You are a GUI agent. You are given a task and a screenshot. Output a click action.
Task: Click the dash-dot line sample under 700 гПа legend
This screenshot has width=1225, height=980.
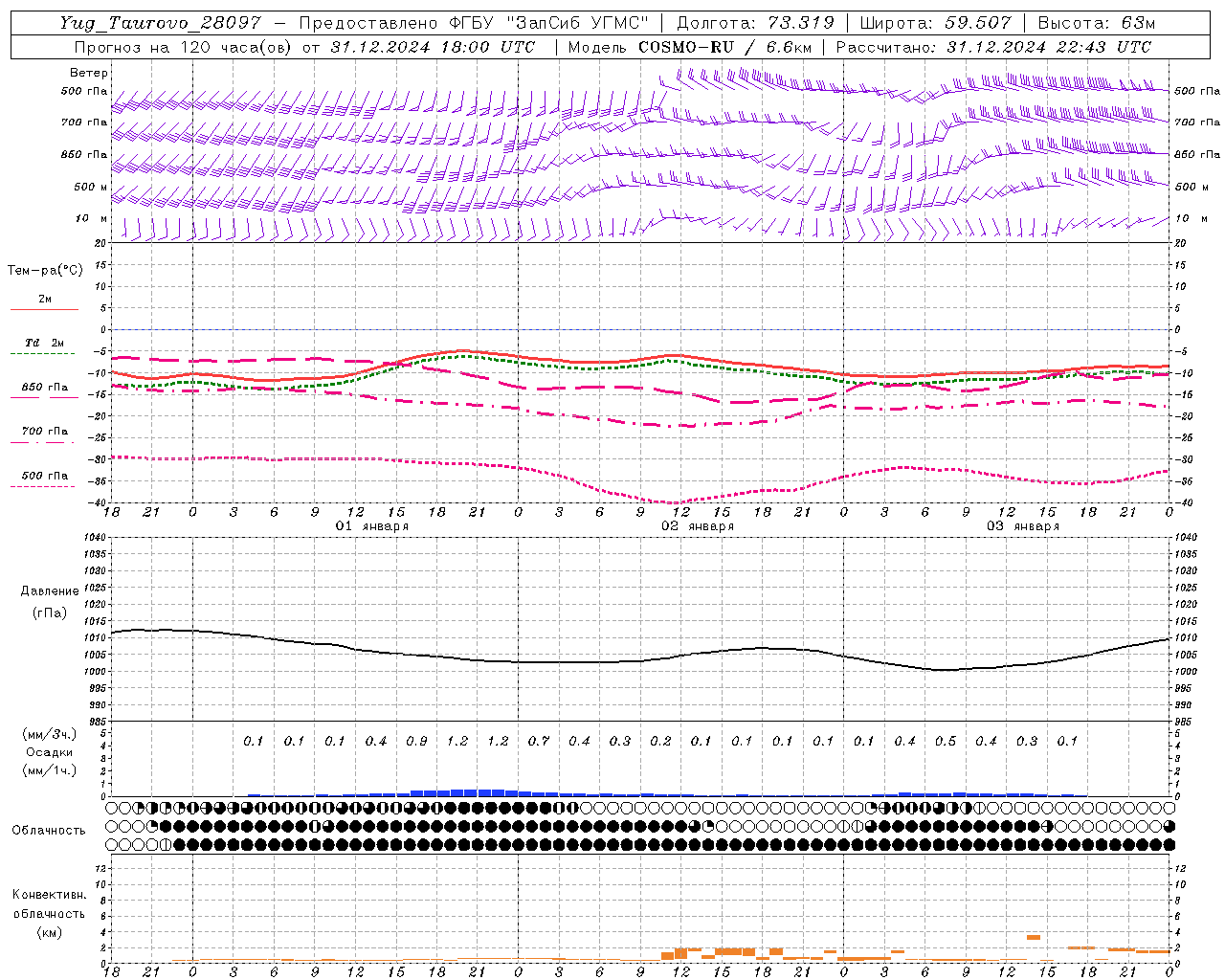coord(42,442)
